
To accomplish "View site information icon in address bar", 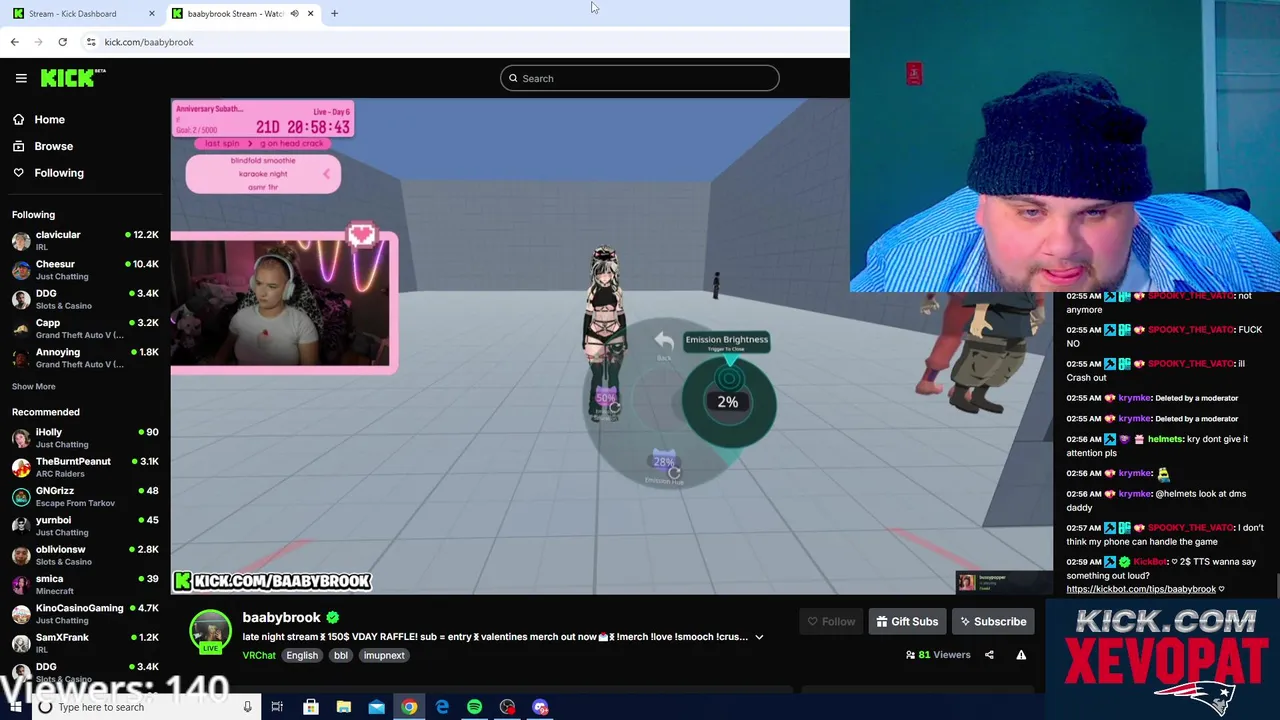I will tap(91, 42).
